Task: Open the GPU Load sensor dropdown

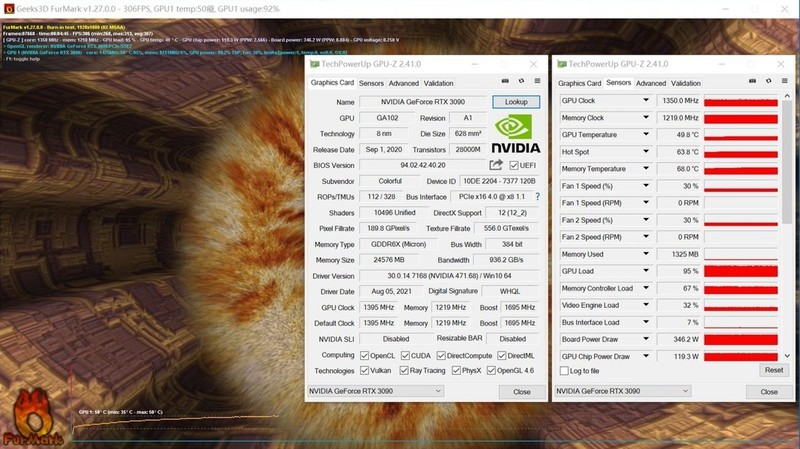Action: pos(646,271)
